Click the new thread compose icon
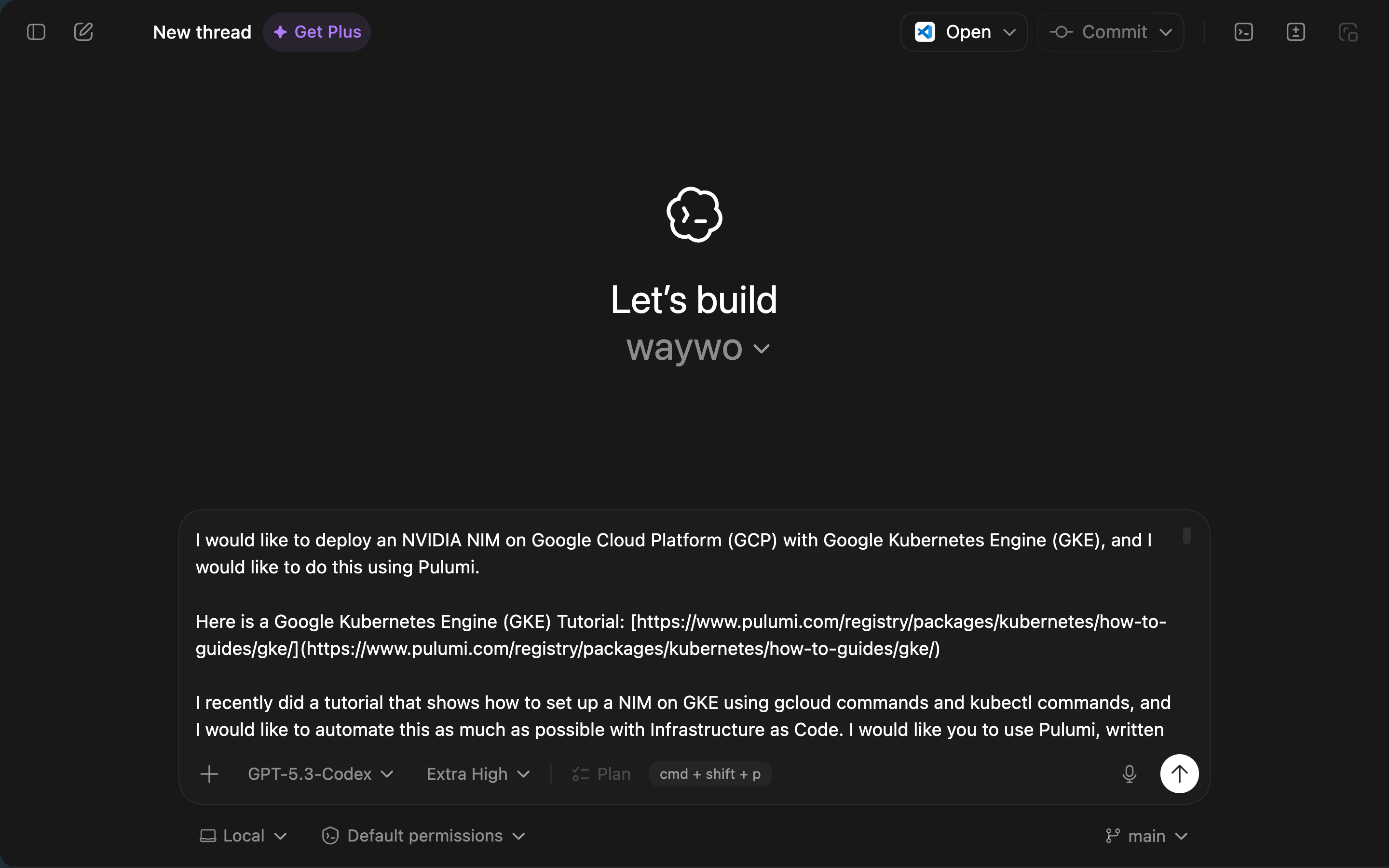1389x868 pixels. tap(83, 32)
